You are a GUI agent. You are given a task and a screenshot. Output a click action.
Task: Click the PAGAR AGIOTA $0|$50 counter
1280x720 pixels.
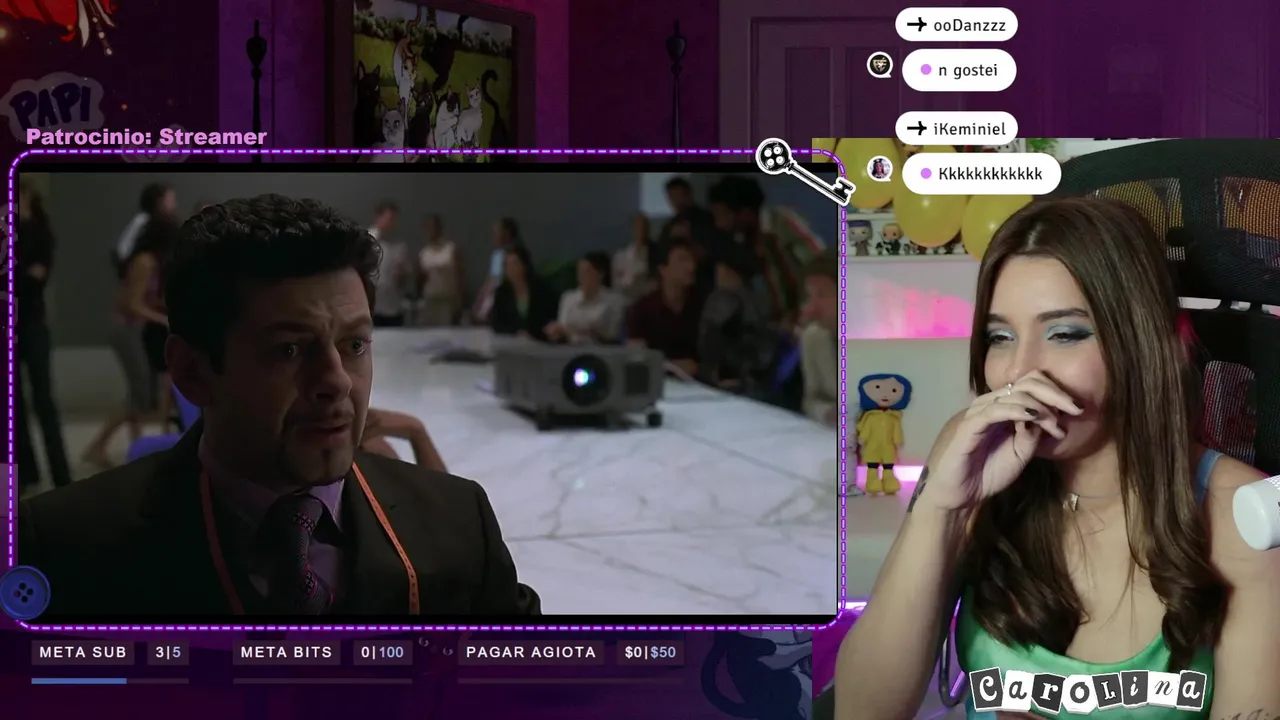(x=650, y=652)
